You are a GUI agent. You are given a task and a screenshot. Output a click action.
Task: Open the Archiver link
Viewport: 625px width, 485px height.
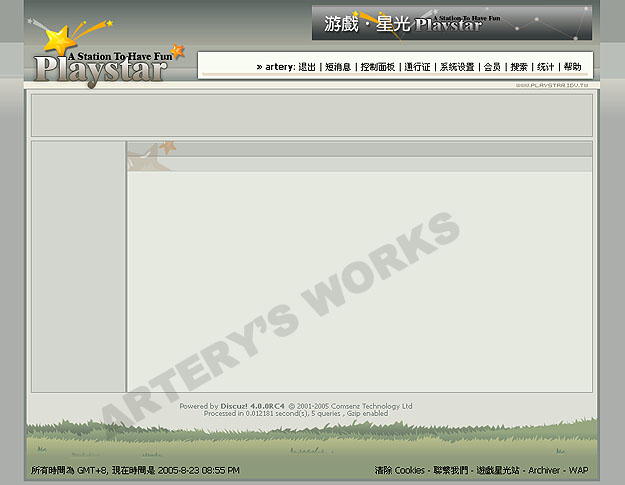point(544,470)
